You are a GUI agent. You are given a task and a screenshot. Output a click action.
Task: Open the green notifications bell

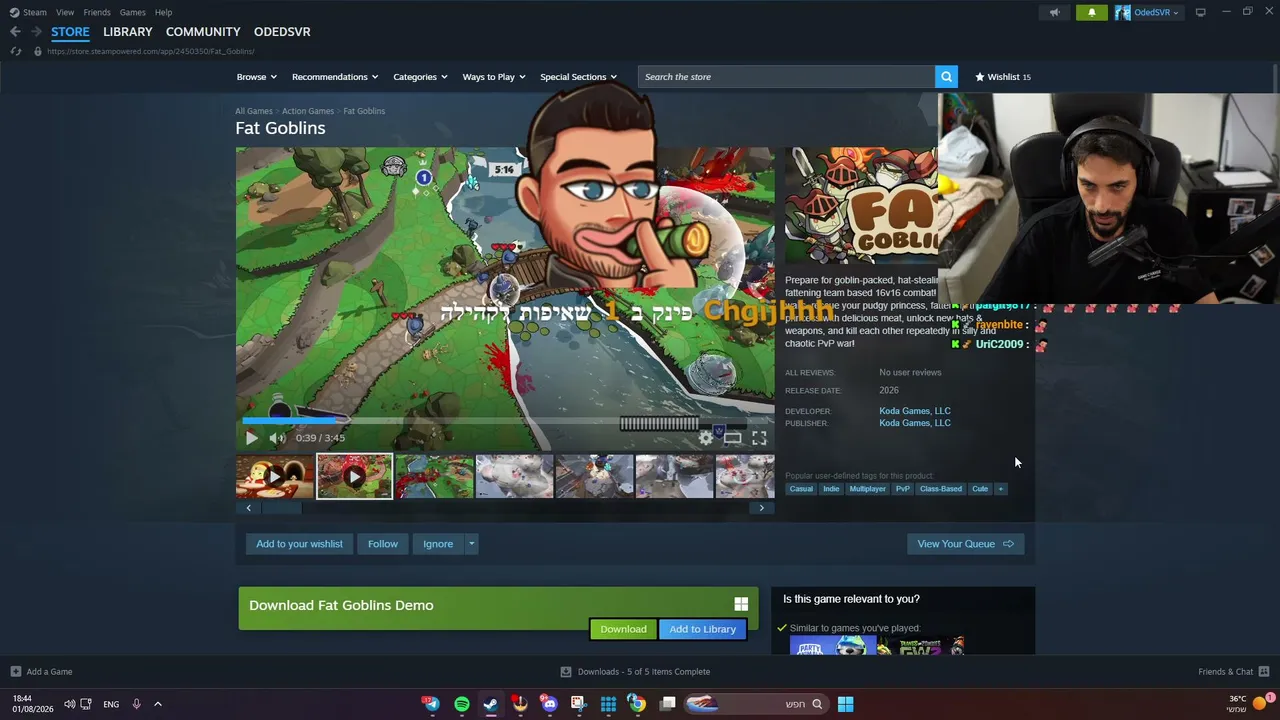[1091, 12]
